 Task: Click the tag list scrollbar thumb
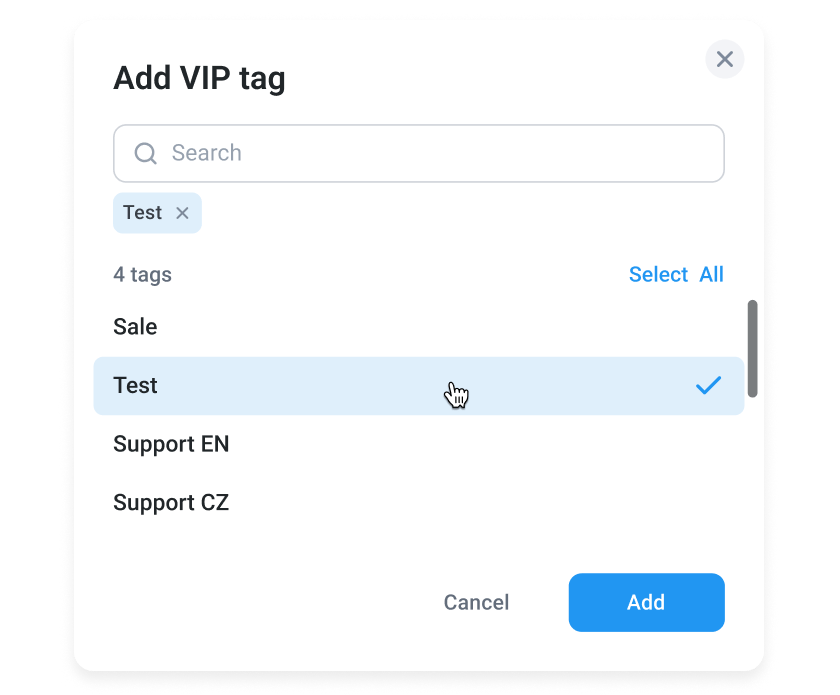752,349
